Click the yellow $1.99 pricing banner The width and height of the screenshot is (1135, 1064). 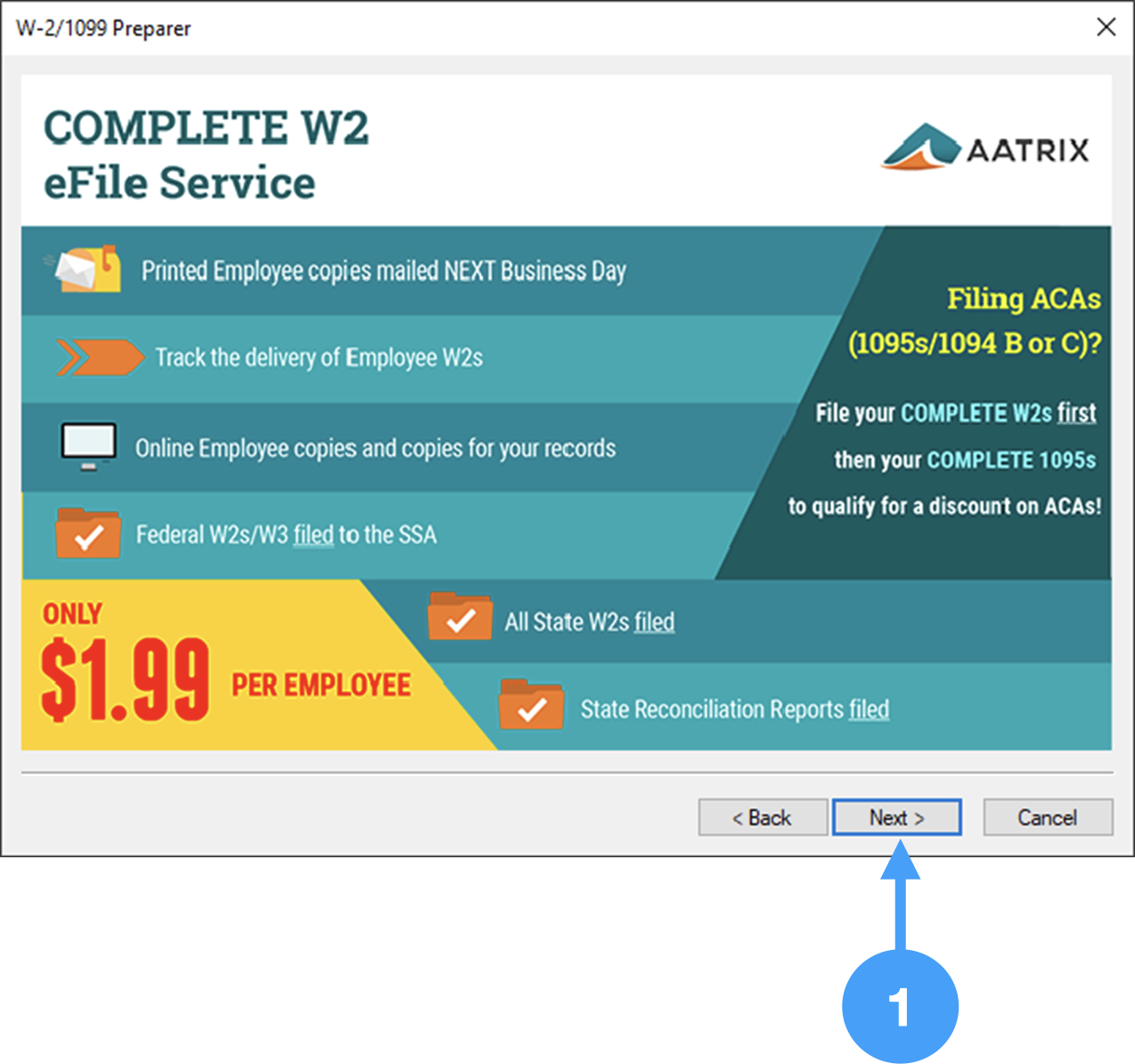178,668
